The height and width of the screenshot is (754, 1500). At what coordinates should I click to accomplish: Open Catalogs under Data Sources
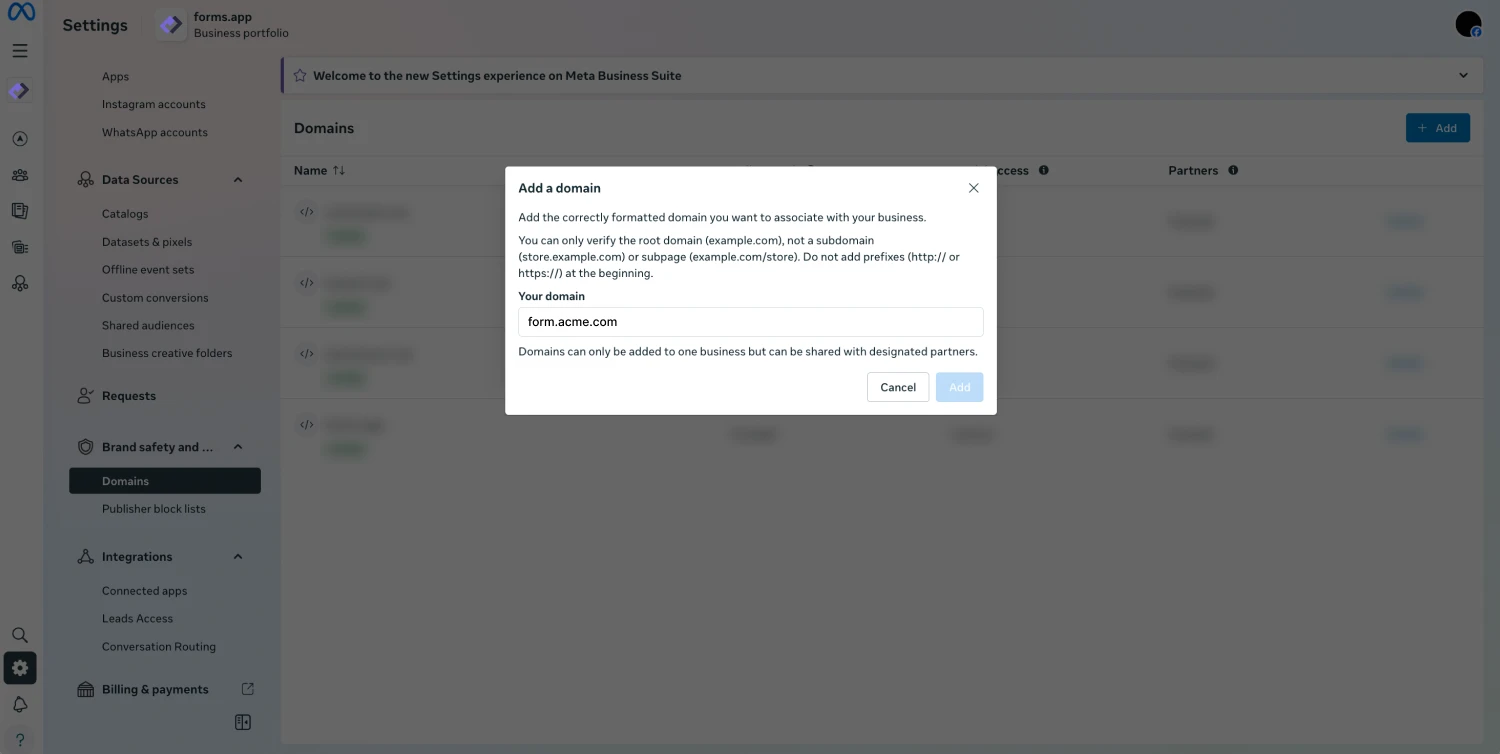click(x=125, y=213)
